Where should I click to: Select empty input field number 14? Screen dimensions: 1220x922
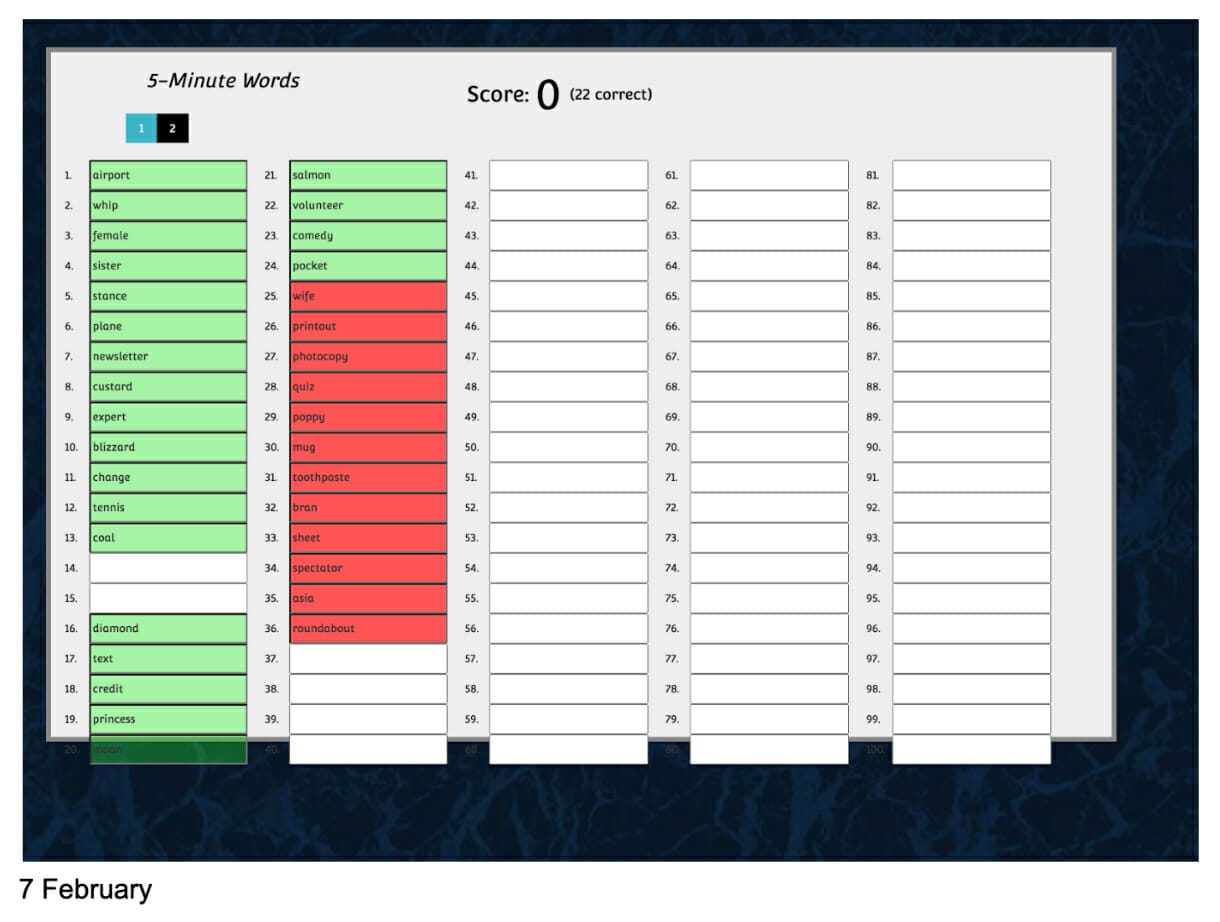coord(168,568)
